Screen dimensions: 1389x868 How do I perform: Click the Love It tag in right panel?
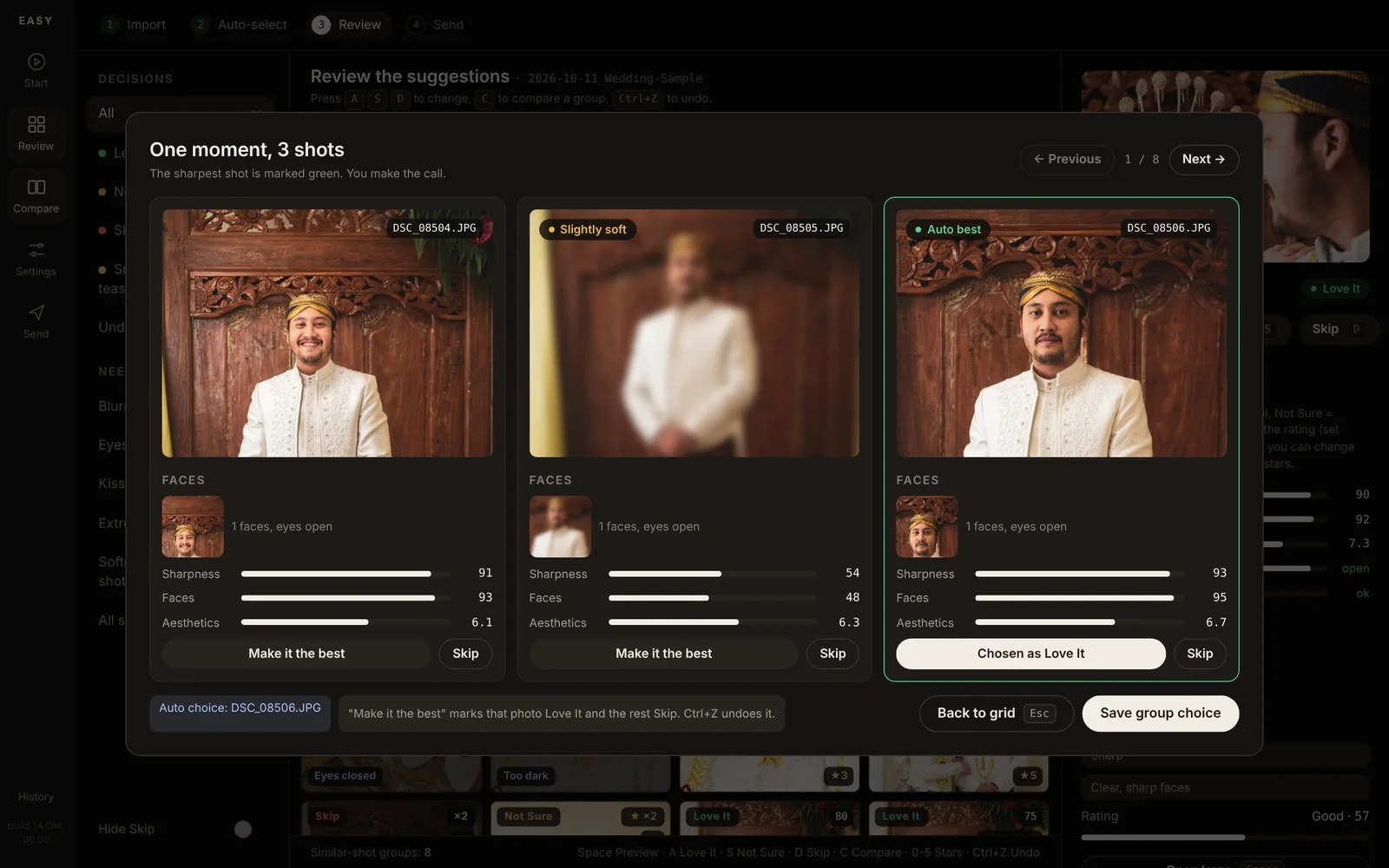pyautogui.click(x=1335, y=288)
